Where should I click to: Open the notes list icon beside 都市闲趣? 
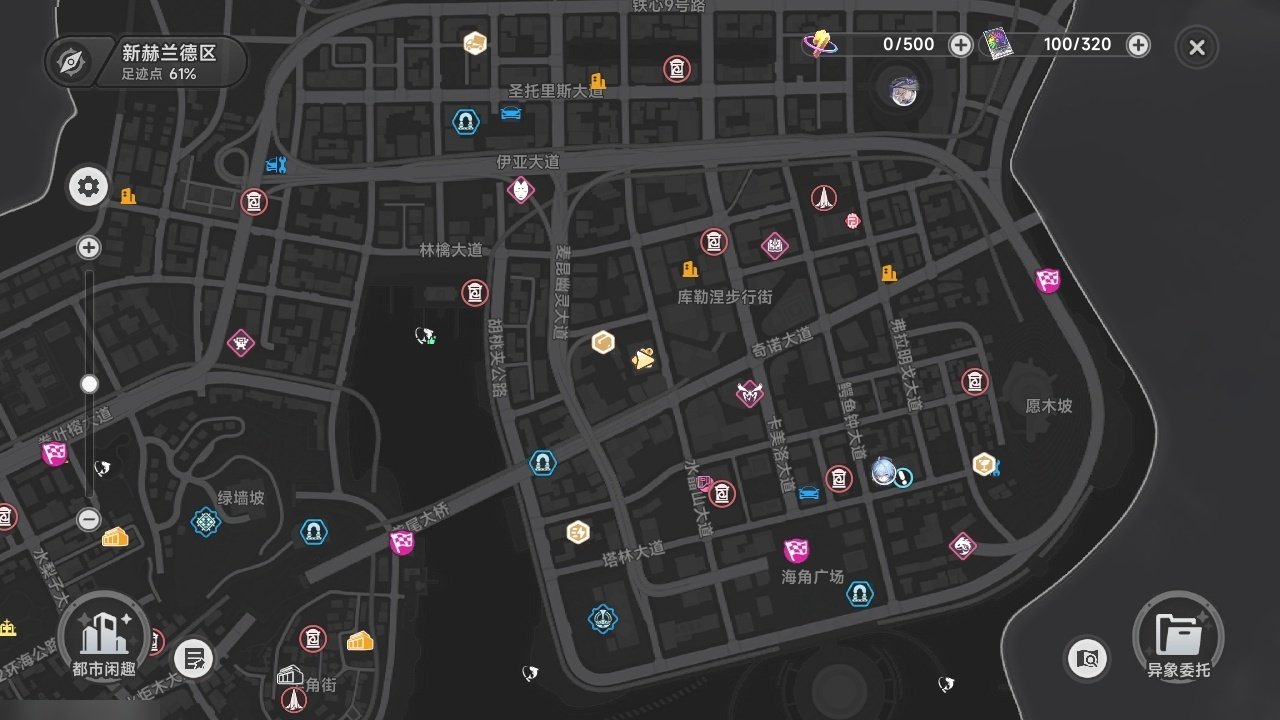tap(193, 659)
